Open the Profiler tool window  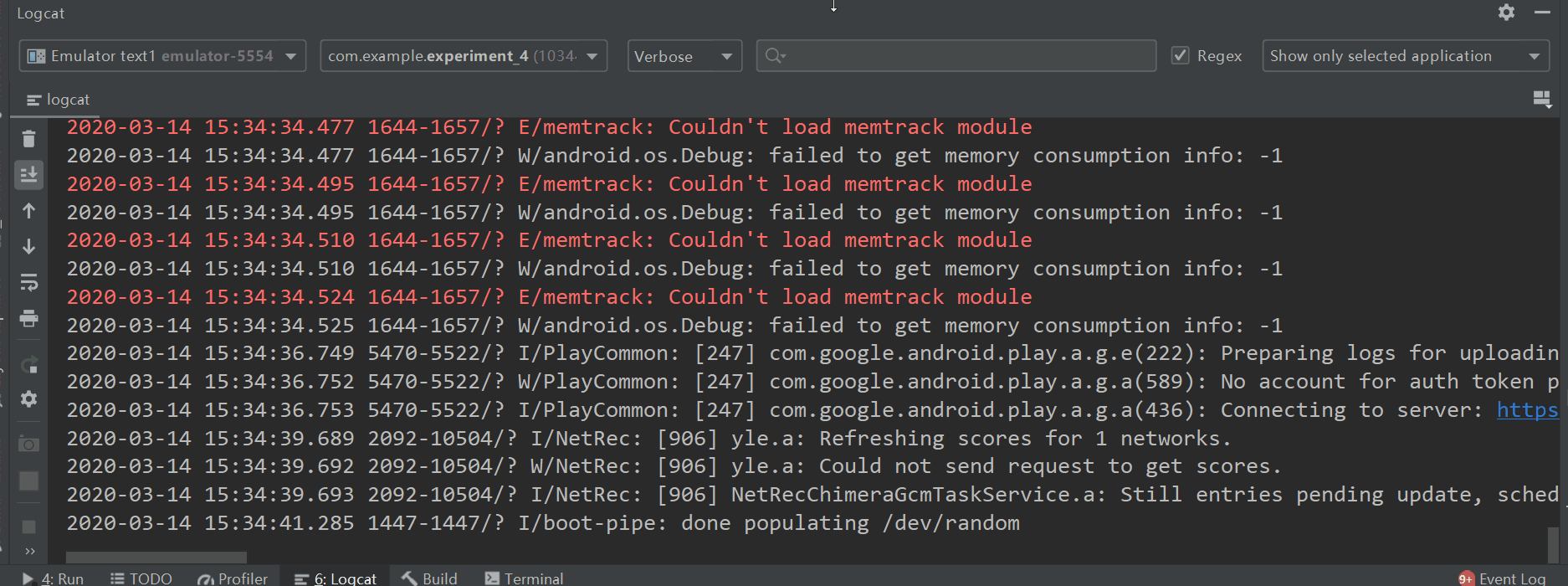[x=233, y=578]
